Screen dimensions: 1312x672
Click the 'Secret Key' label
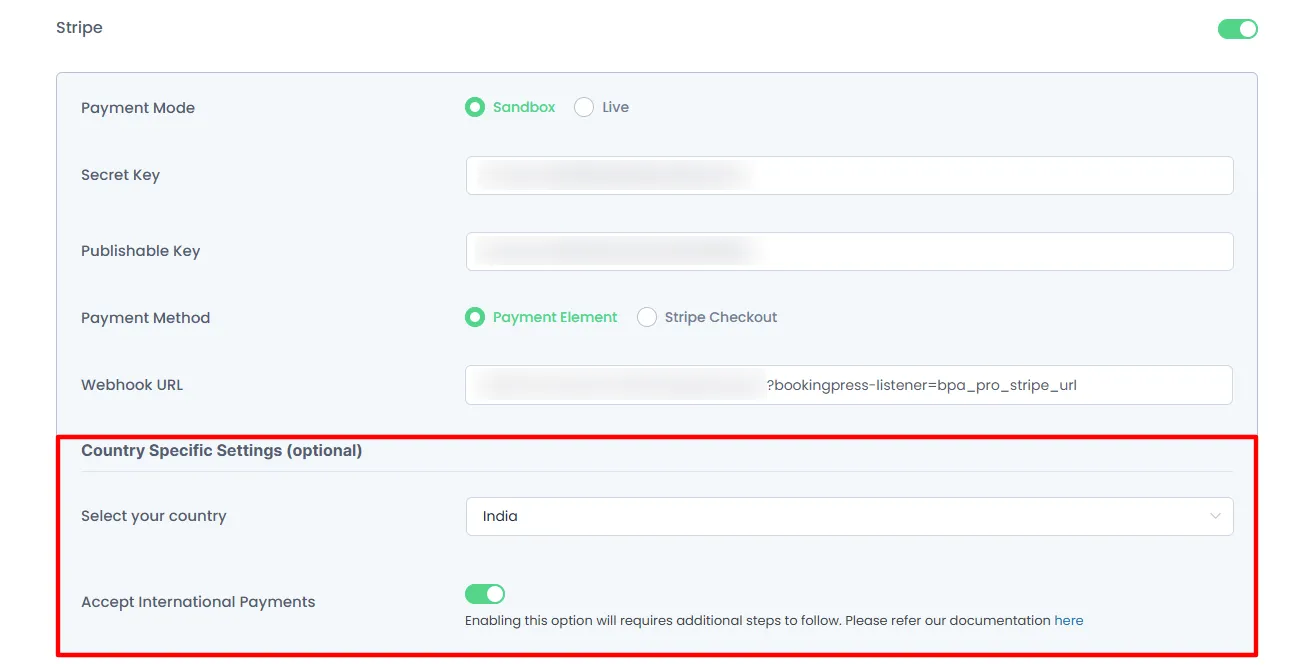point(120,175)
